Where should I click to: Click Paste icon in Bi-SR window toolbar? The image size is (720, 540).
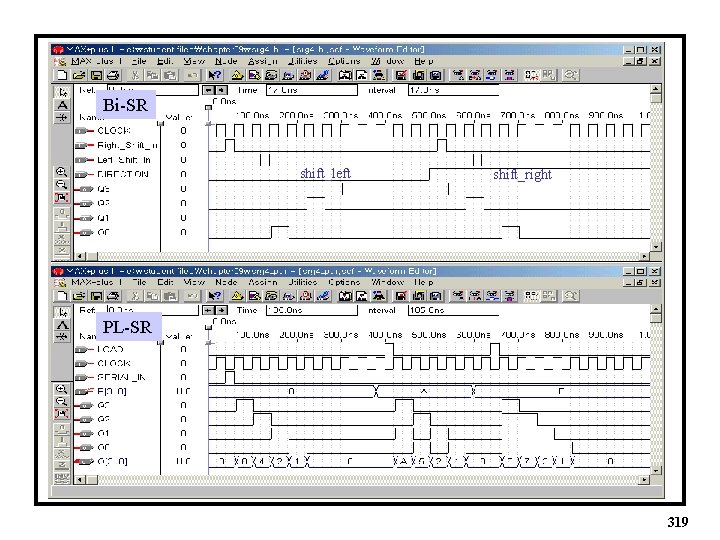point(170,75)
